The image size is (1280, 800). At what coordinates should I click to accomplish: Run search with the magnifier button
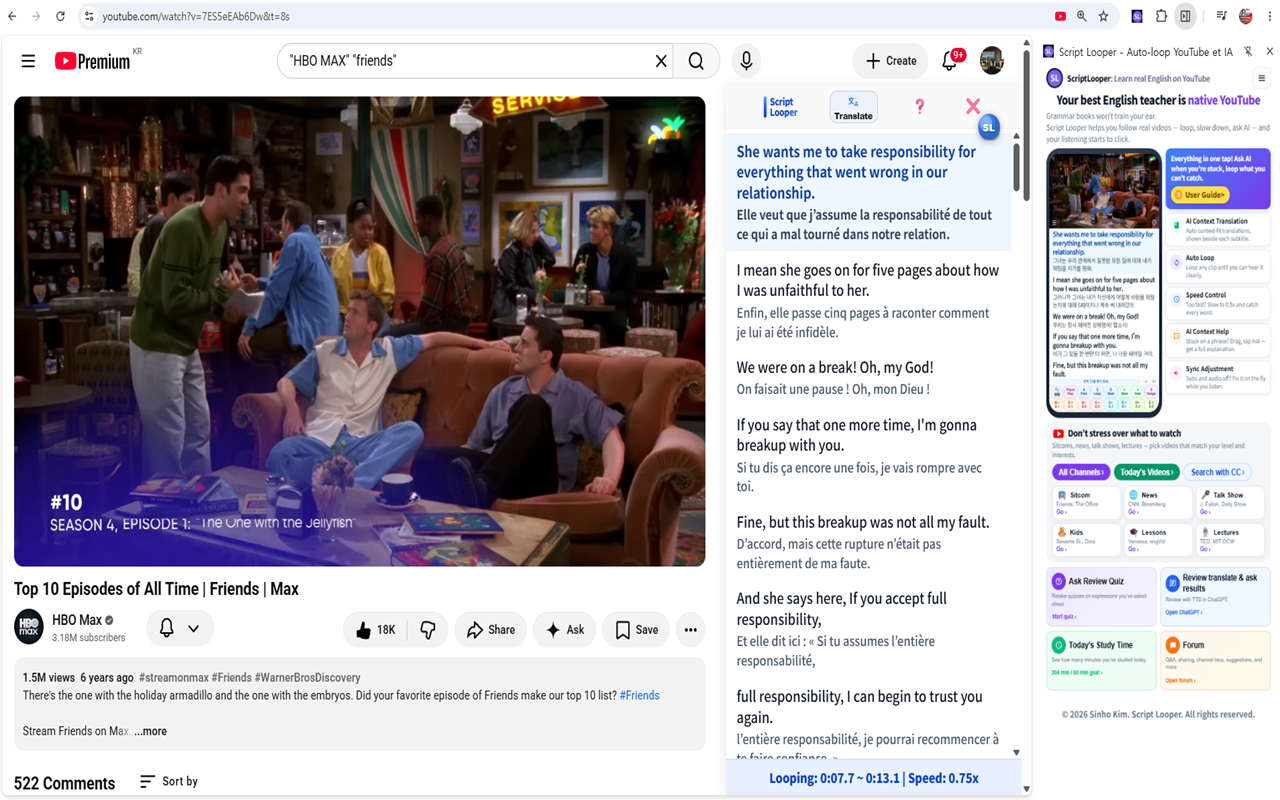(696, 61)
